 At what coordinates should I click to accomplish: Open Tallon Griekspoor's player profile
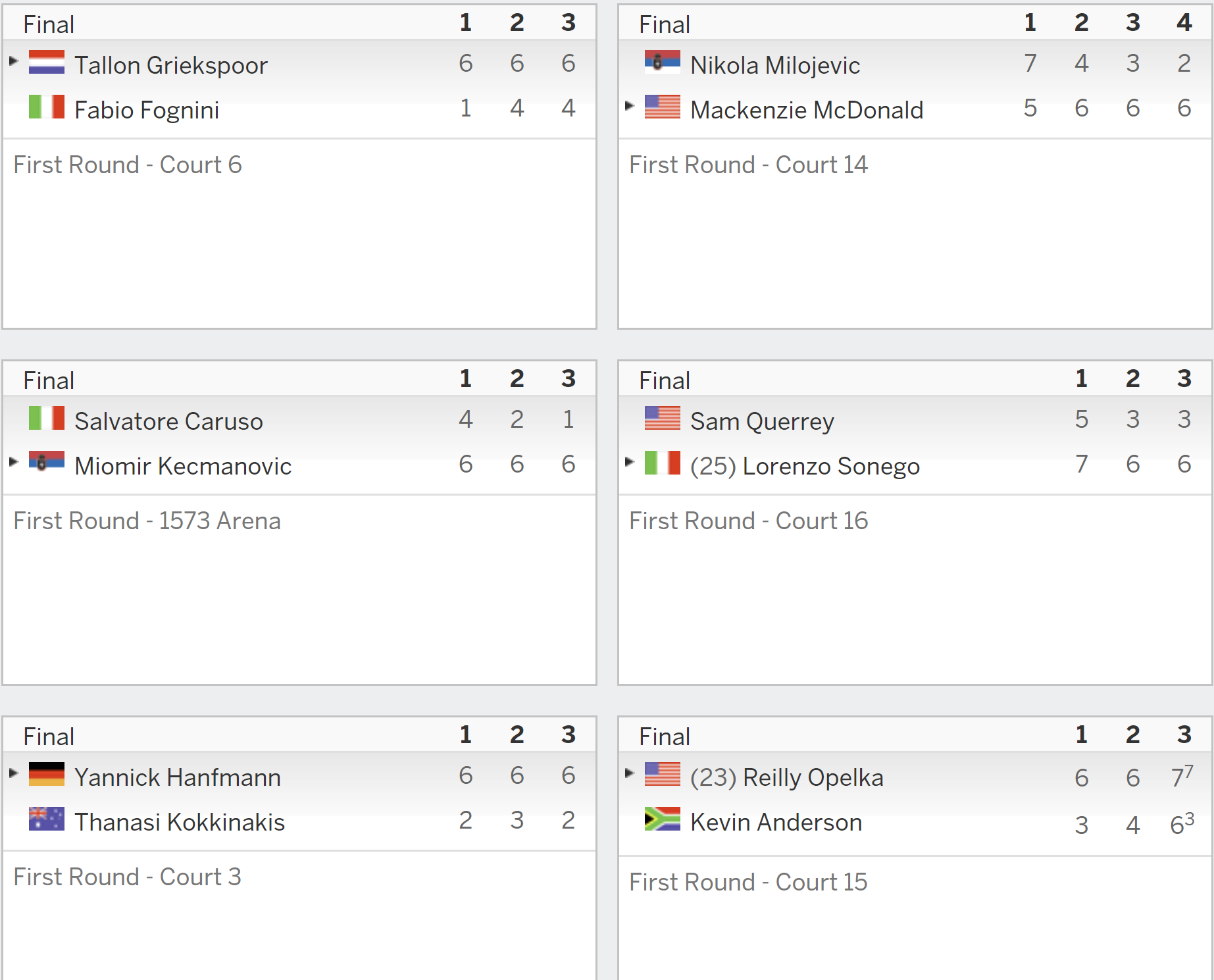171,65
